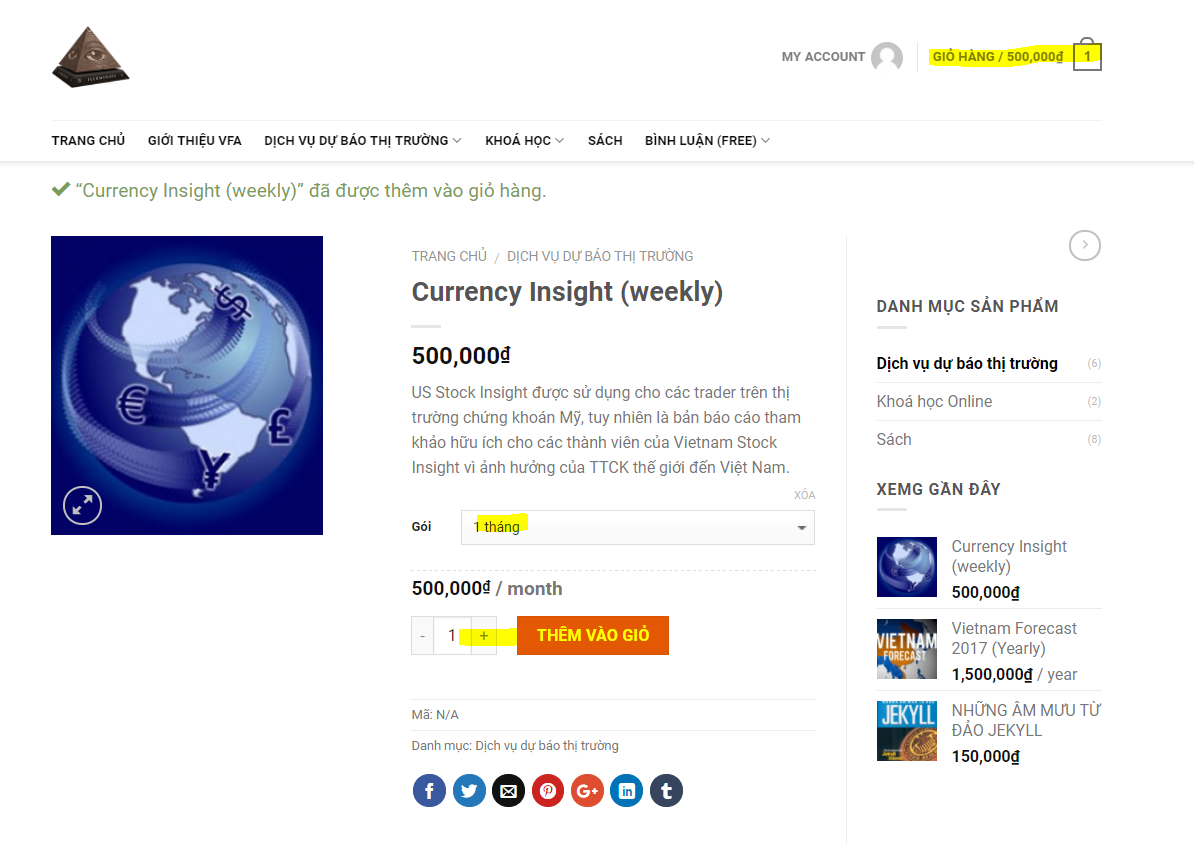Open the Gói package dropdown

click(x=637, y=528)
